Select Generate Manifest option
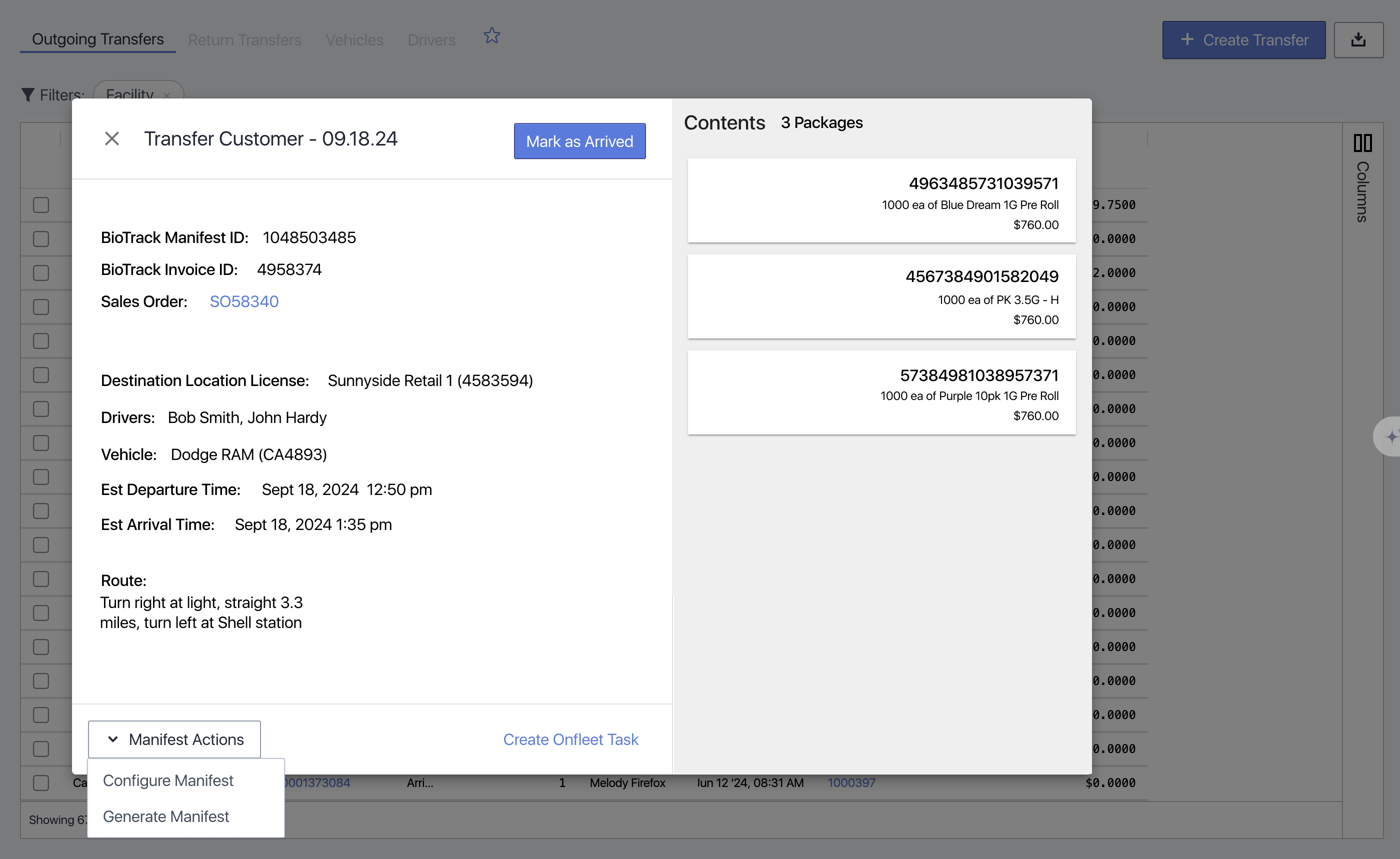This screenshot has height=859, width=1400. click(x=166, y=816)
